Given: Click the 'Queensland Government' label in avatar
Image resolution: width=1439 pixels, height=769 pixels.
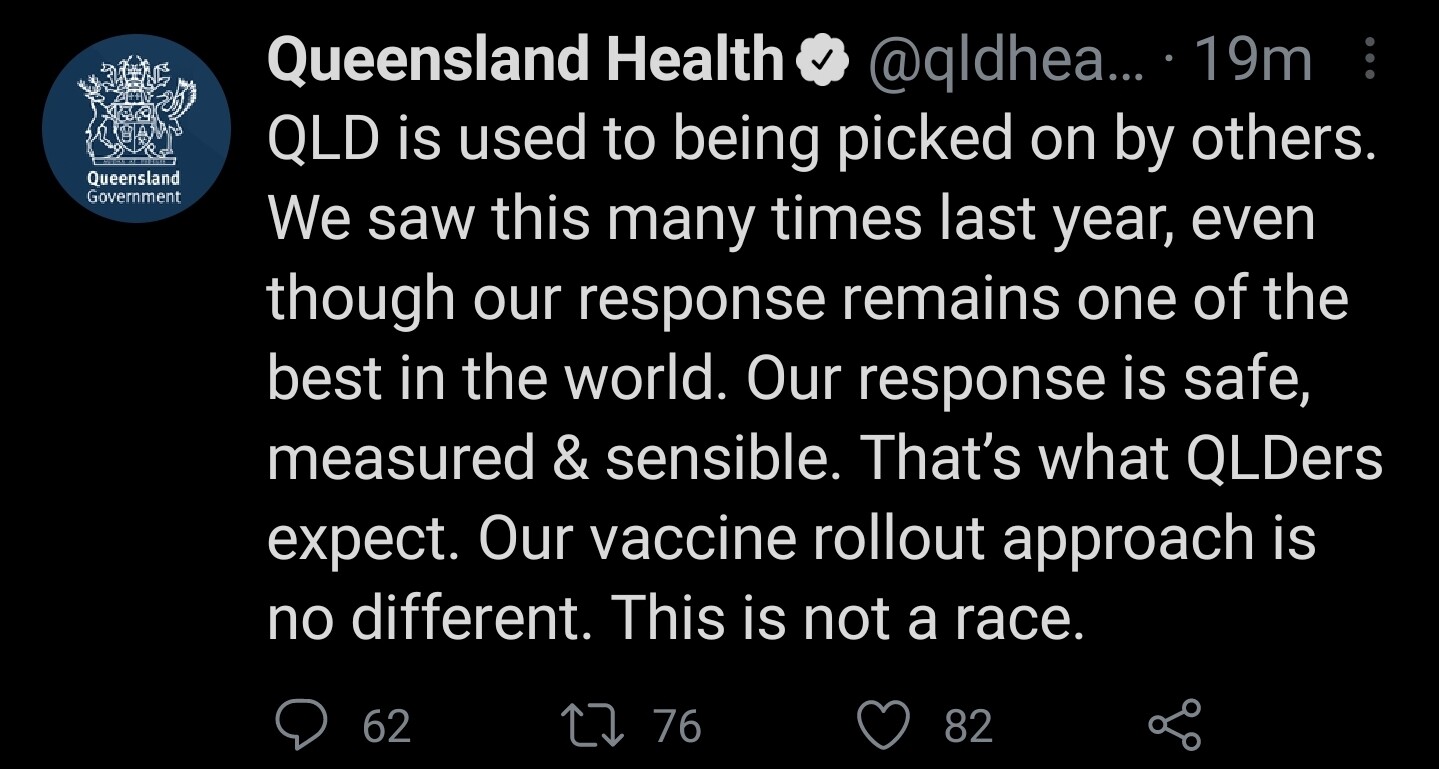Looking at the screenshot, I should pyautogui.click(x=134, y=187).
